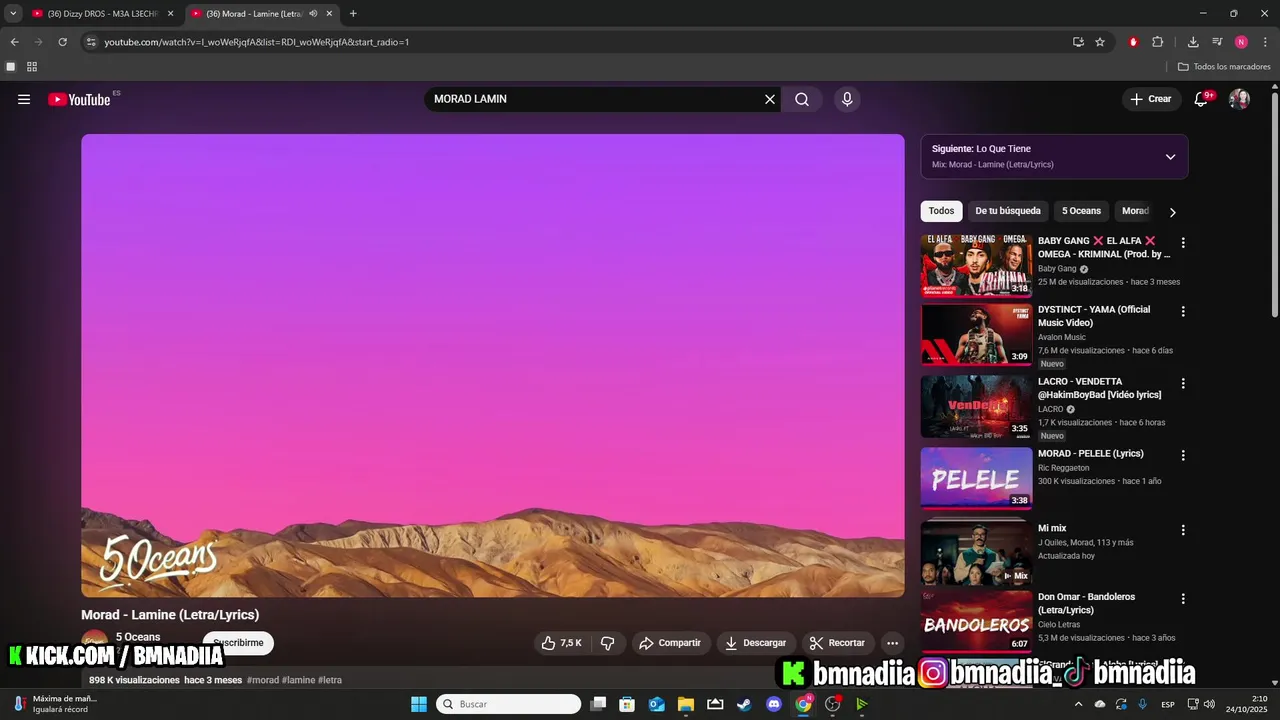Open the Chrome profile avatar
The width and height of the screenshot is (1280, 720).
[x=1241, y=42]
